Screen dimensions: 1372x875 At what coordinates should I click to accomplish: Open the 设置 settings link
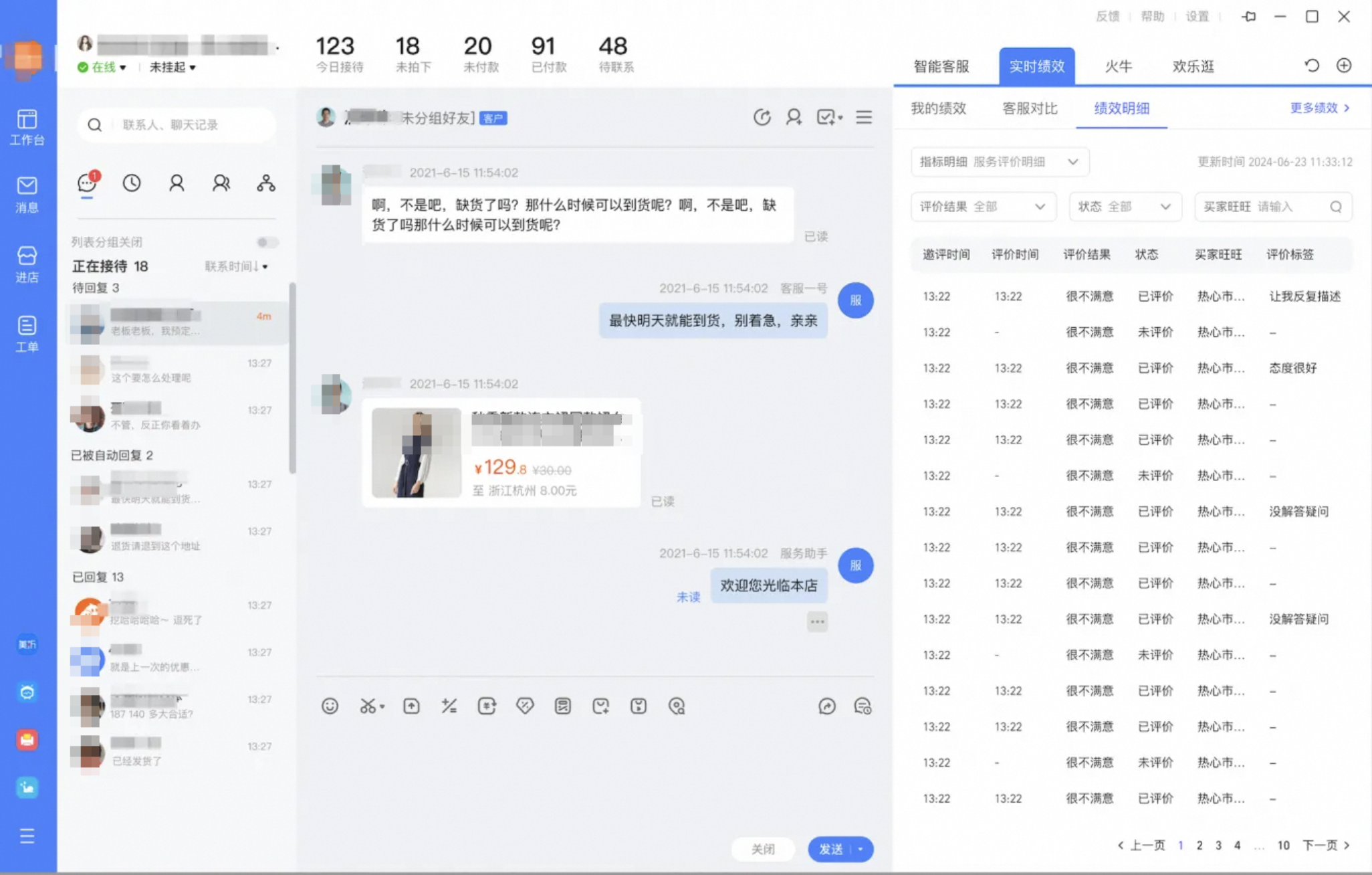point(1197,16)
